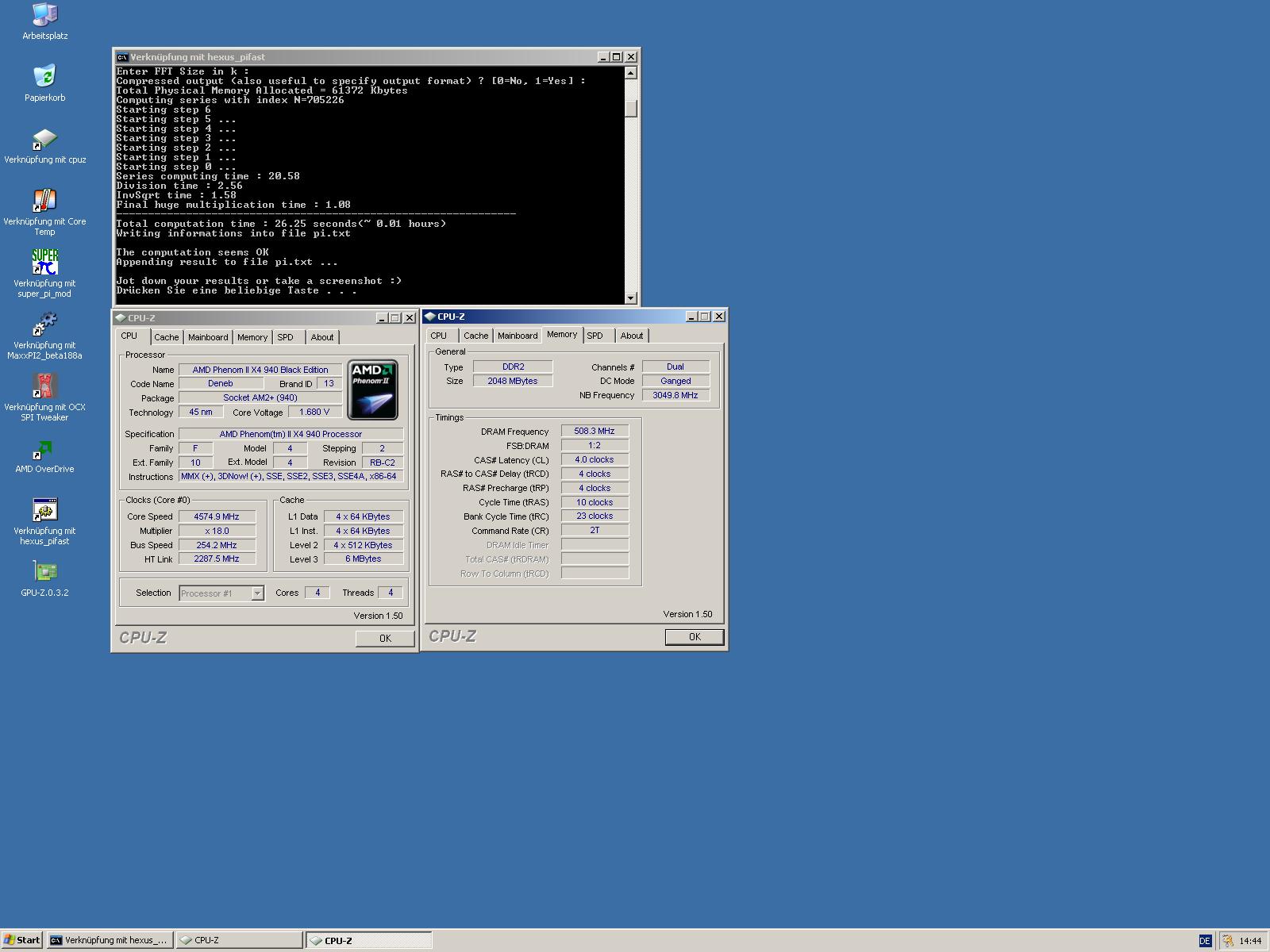
Task: Click the Code Name value Deneb
Action: (221, 383)
